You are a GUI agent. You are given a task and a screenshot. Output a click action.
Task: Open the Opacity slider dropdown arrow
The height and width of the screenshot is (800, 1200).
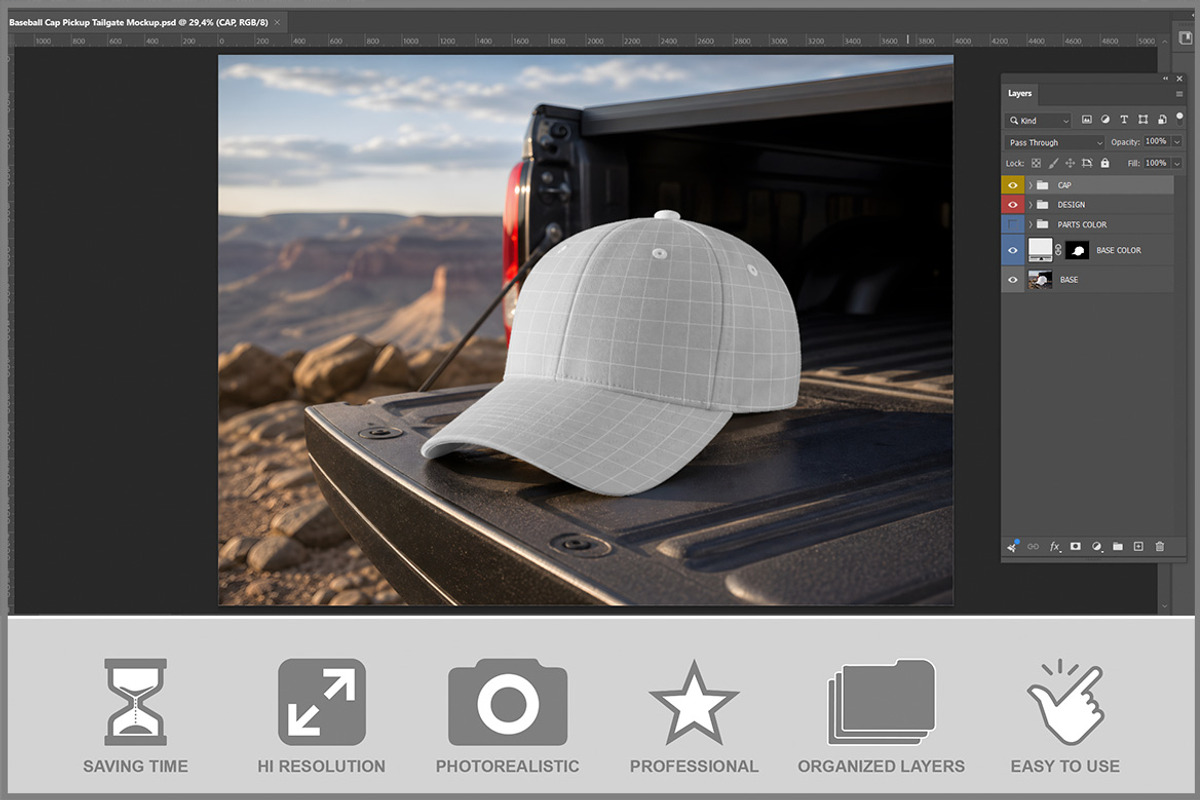click(x=1177, y=142)
